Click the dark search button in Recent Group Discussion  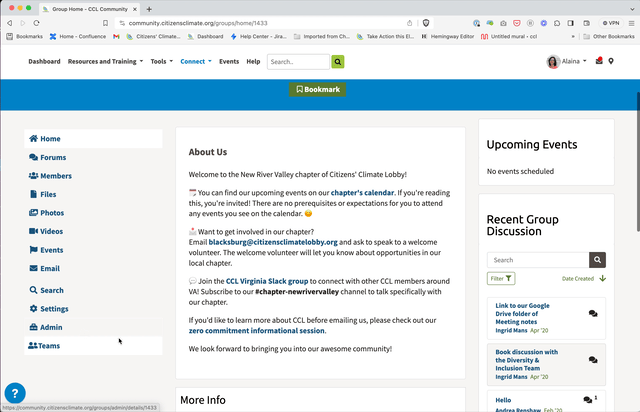(597, 260)
